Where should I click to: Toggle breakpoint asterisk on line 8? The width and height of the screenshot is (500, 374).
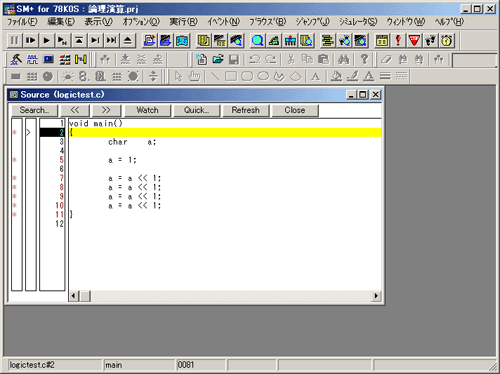(15, 187)
